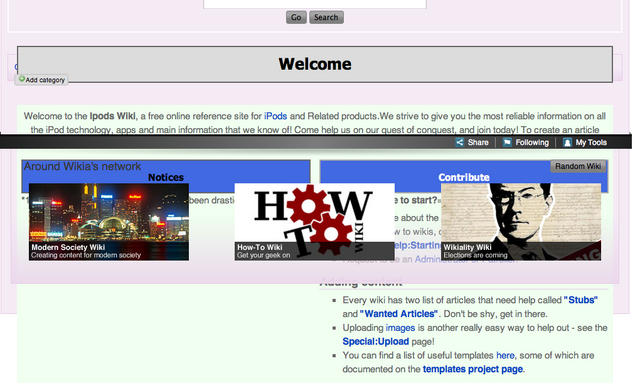Click the Random Wiki button

tap(578, 166)
